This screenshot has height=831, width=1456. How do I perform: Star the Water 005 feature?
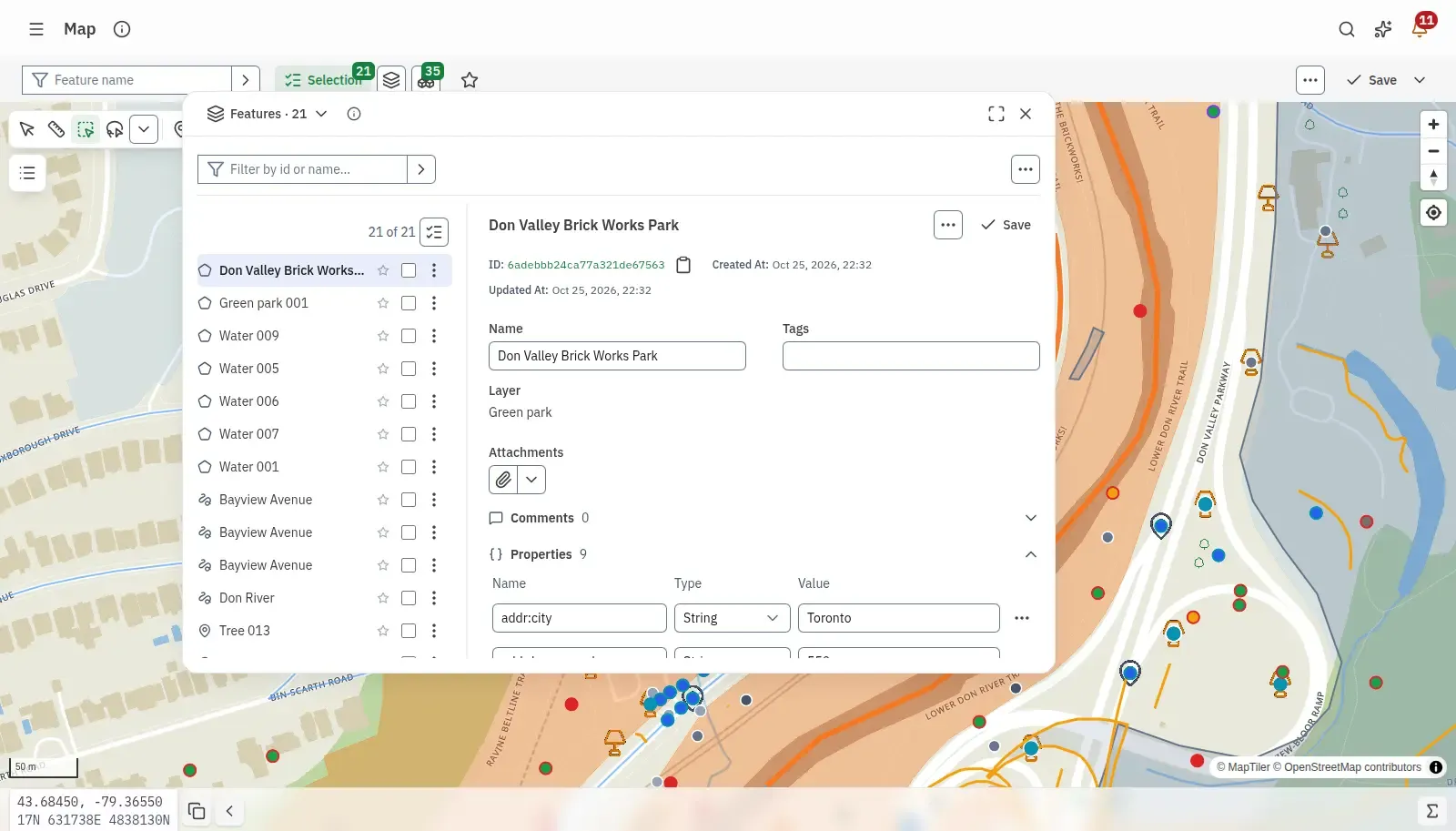tap(383, 369)
